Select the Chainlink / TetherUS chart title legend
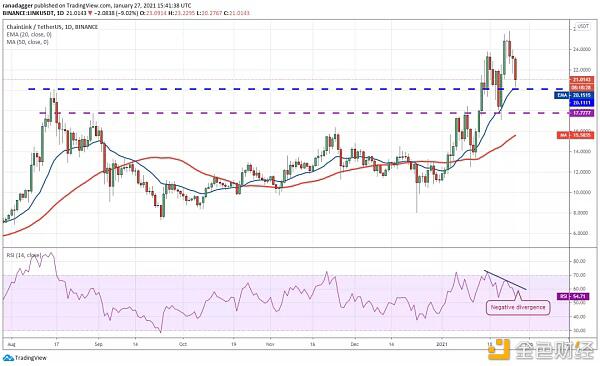600x366 pixels. 52,27
